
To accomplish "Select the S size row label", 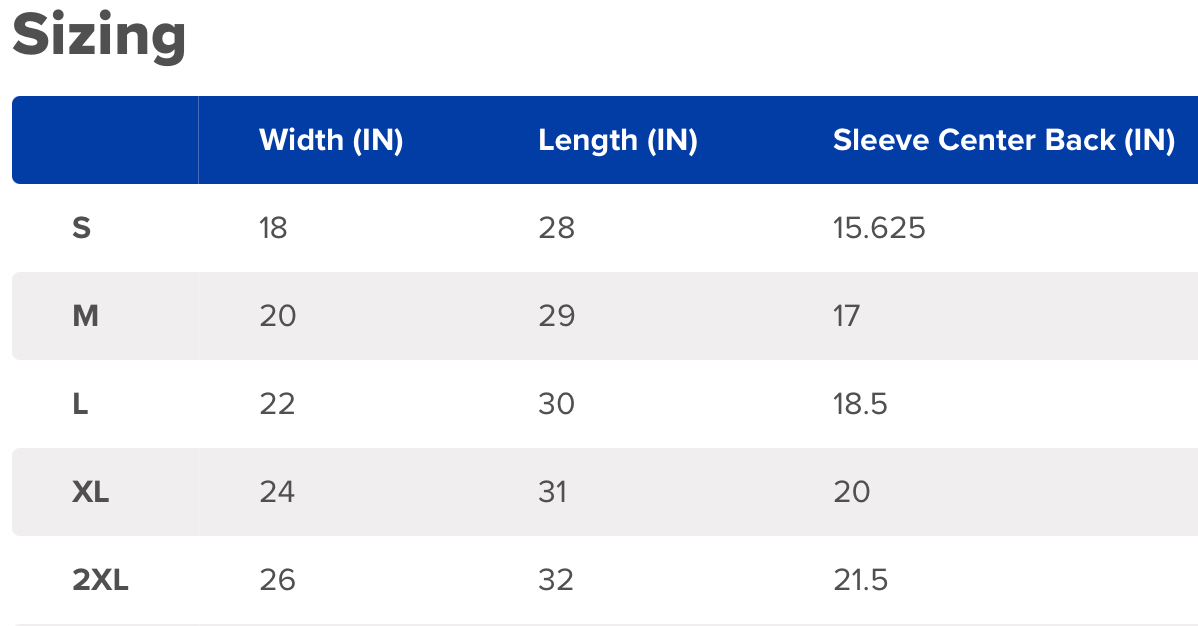I will click(x=82, y=228).
